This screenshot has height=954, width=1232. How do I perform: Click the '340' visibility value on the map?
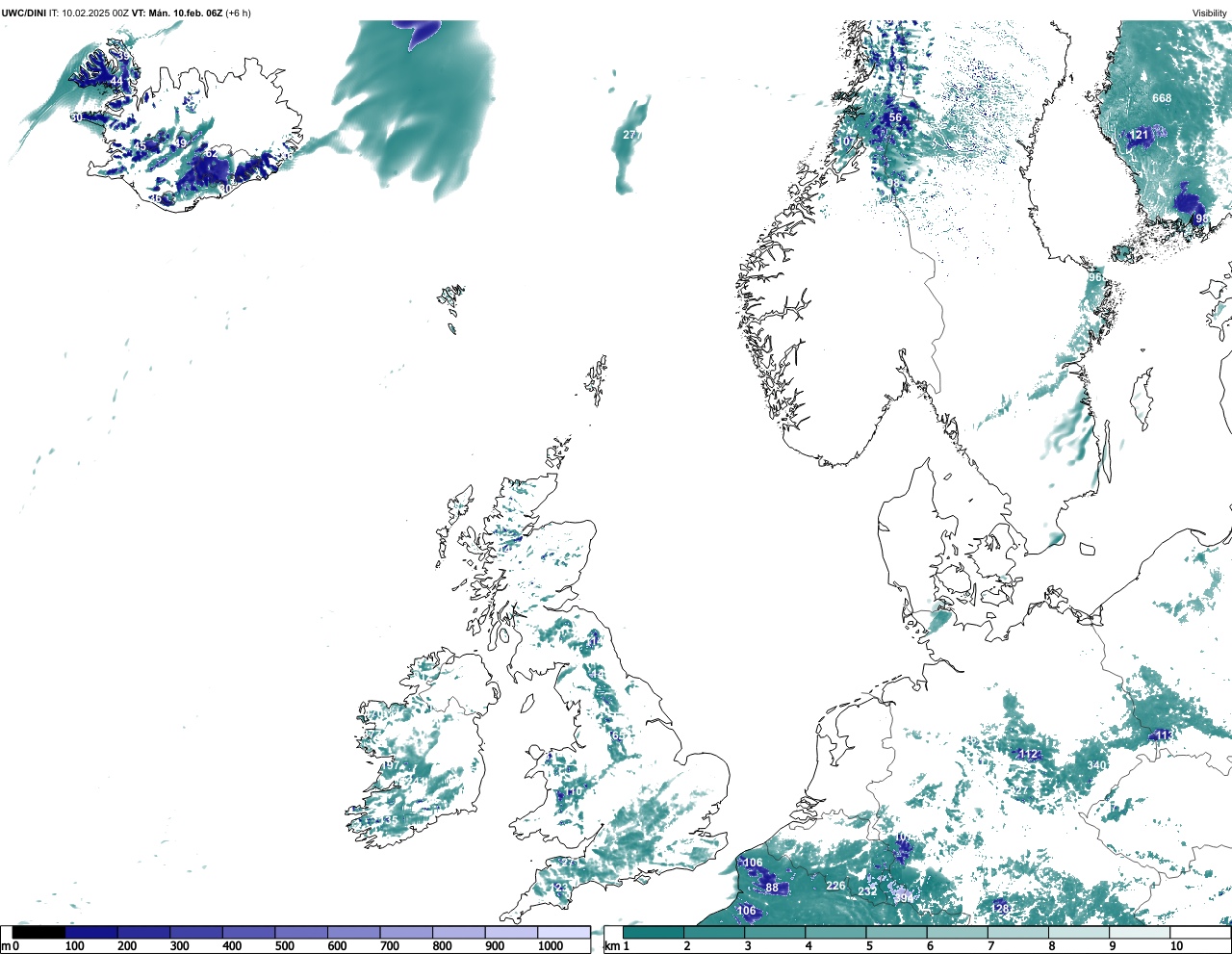point(1096,765)
